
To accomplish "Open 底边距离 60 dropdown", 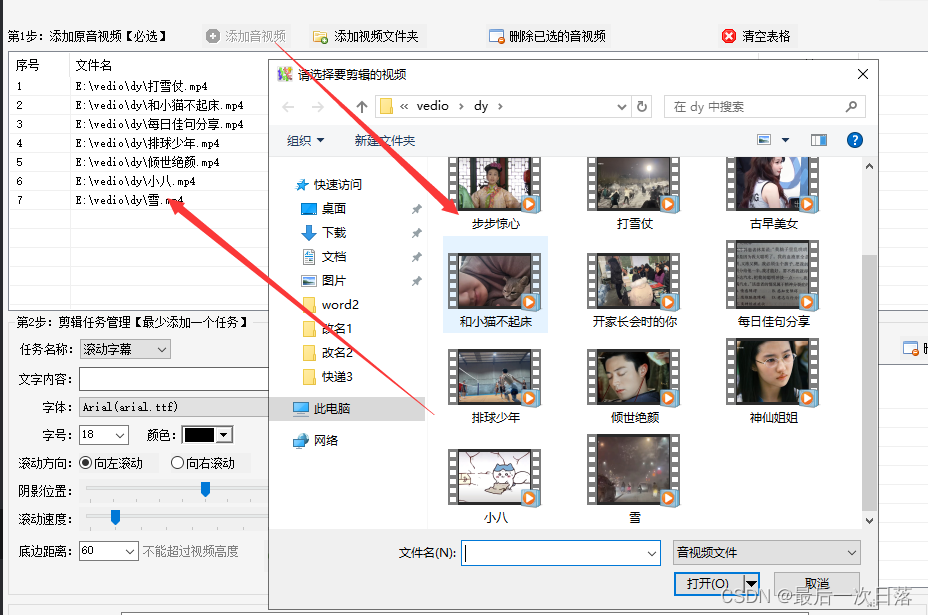I will tap(109, 551).
